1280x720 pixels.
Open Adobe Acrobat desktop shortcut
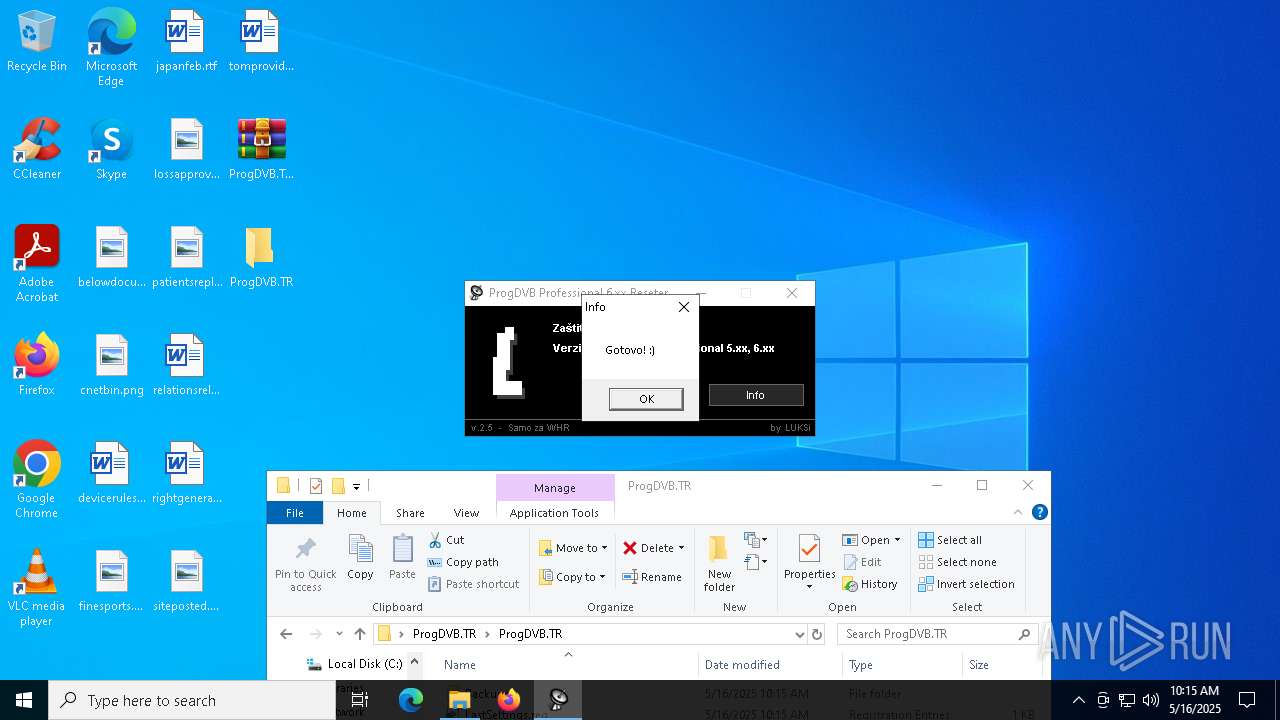pos(37,264)
